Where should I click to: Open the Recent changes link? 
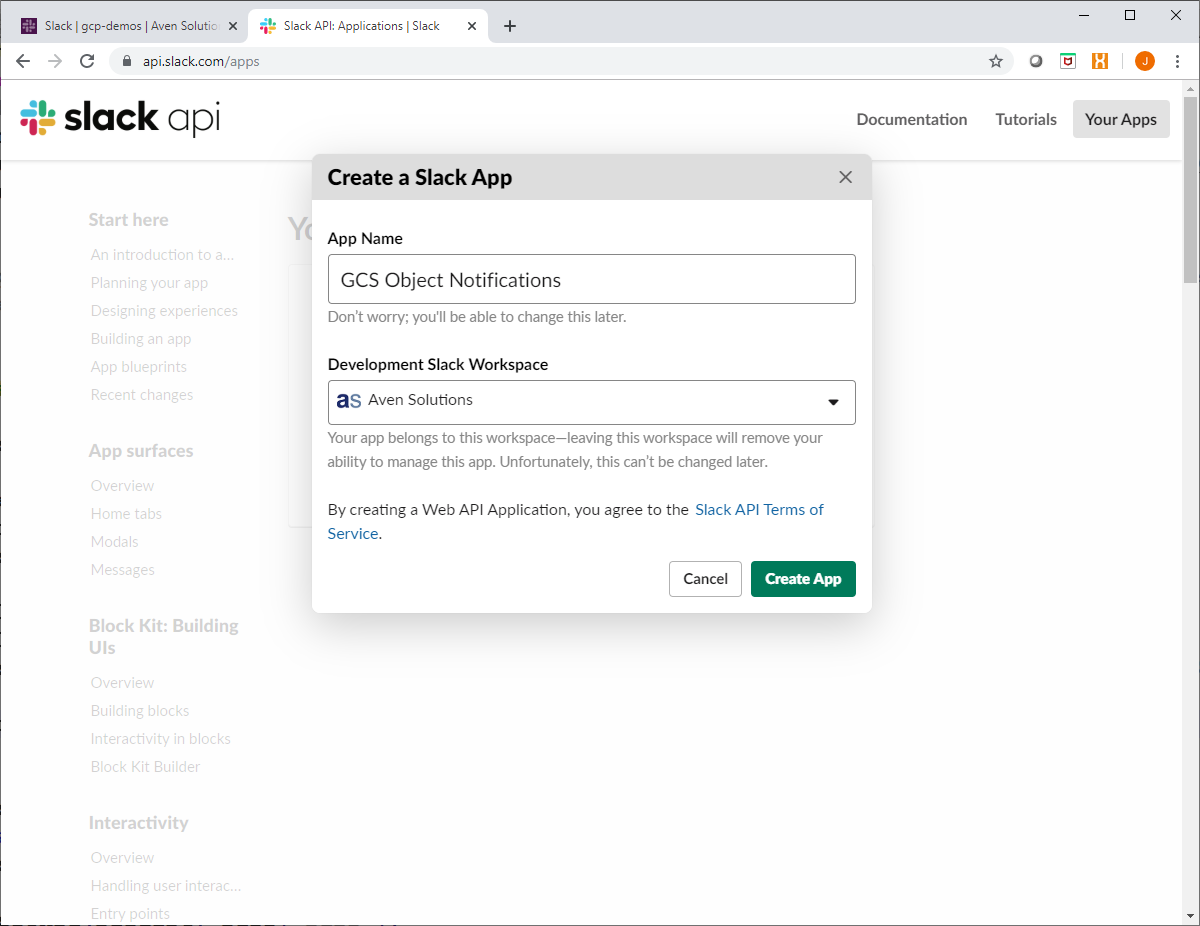click(x=142, y=395)
